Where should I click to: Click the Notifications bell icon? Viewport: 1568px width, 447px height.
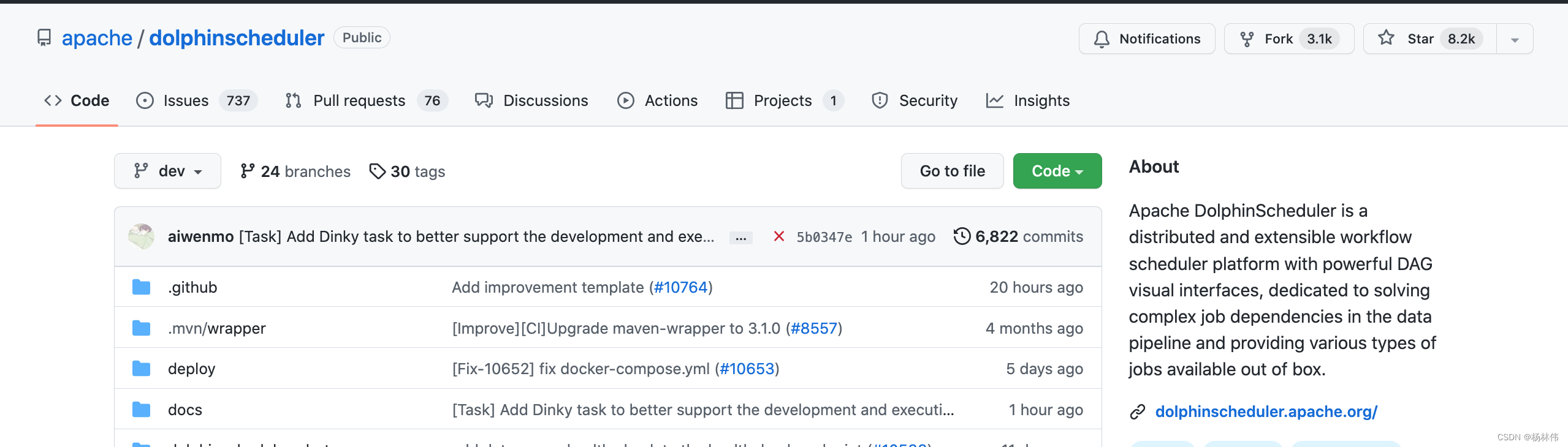1102,39
